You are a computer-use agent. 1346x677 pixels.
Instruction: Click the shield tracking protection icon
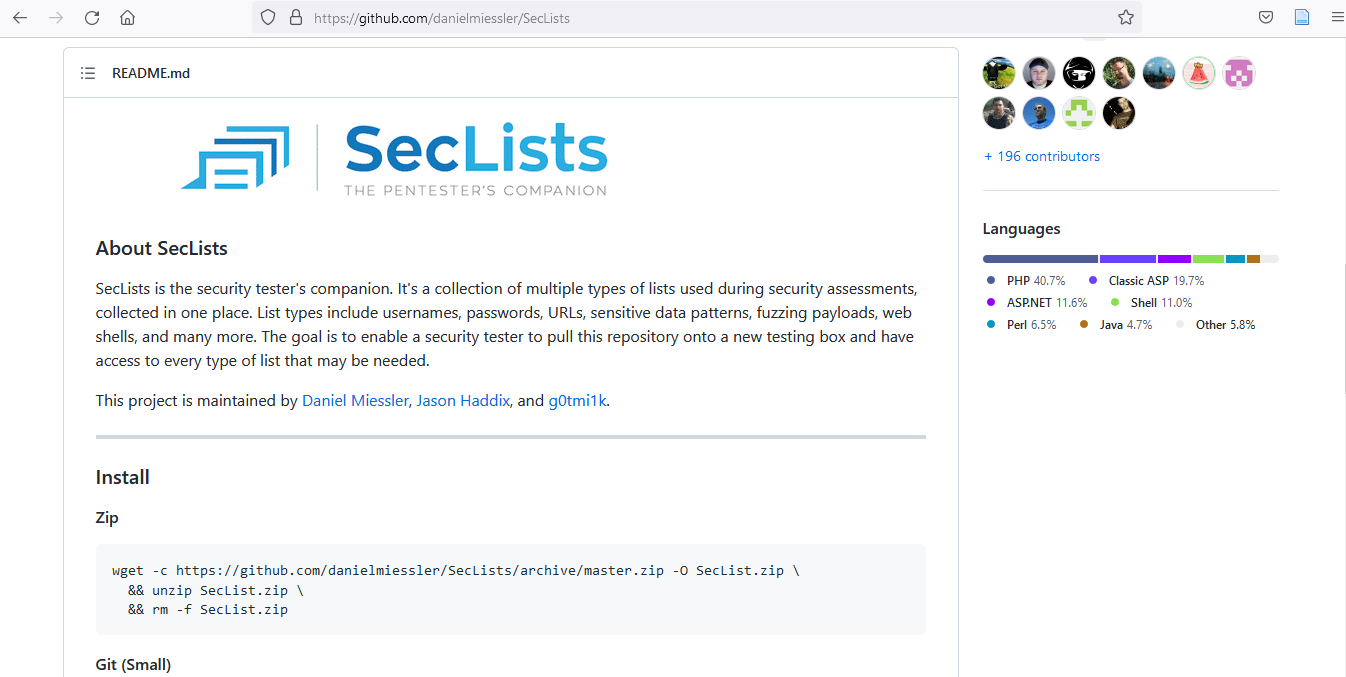[267, 17]
